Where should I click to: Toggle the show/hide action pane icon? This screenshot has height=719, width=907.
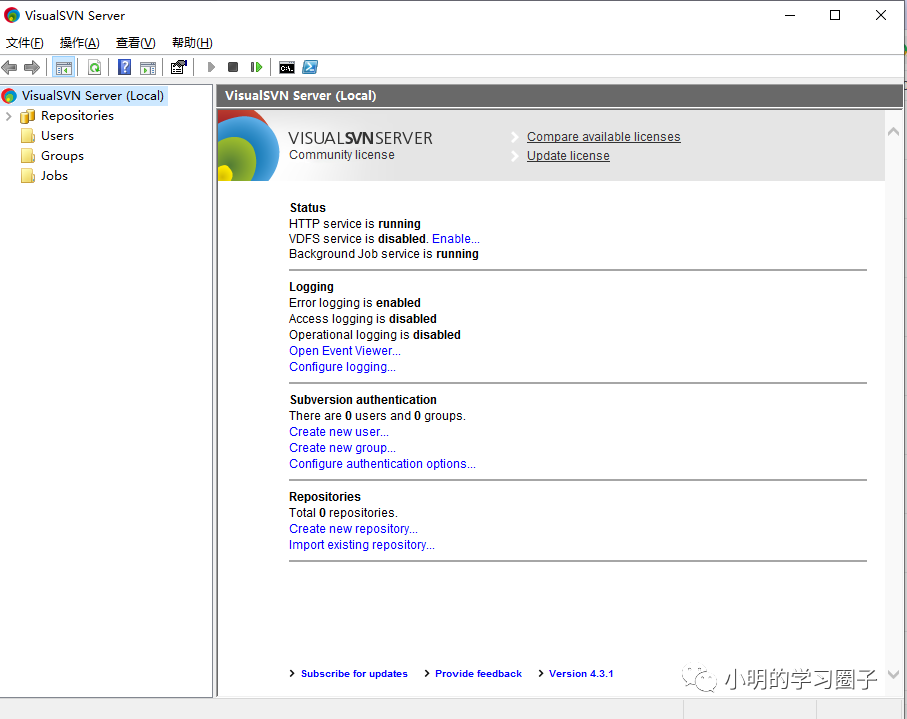[148, 68]
